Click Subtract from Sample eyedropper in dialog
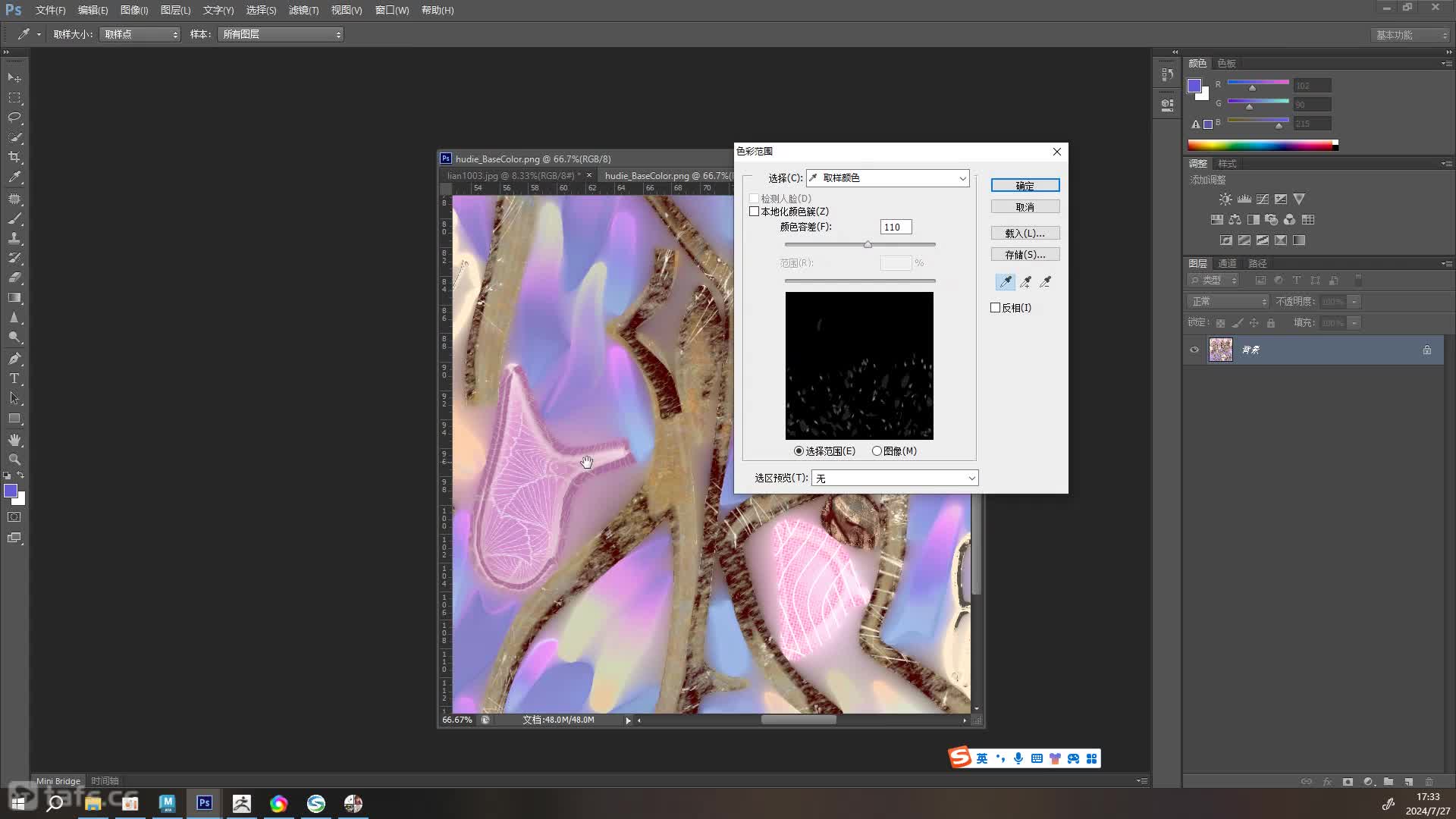Viewport: 1456px width, 819px height. click(x=1046, y=282)
